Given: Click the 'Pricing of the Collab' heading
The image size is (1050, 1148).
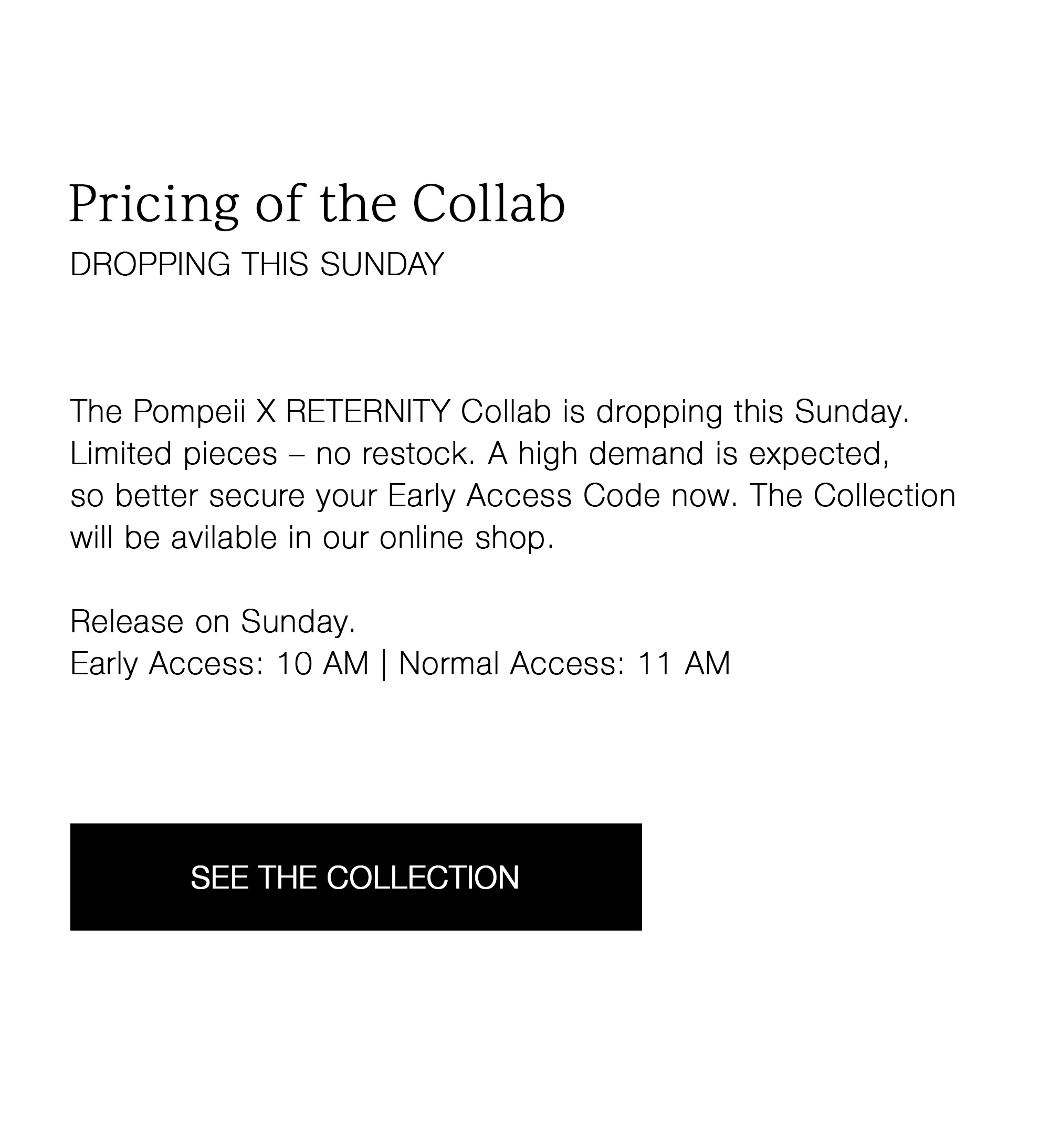Looking at the screenshot, I should 317,205.
